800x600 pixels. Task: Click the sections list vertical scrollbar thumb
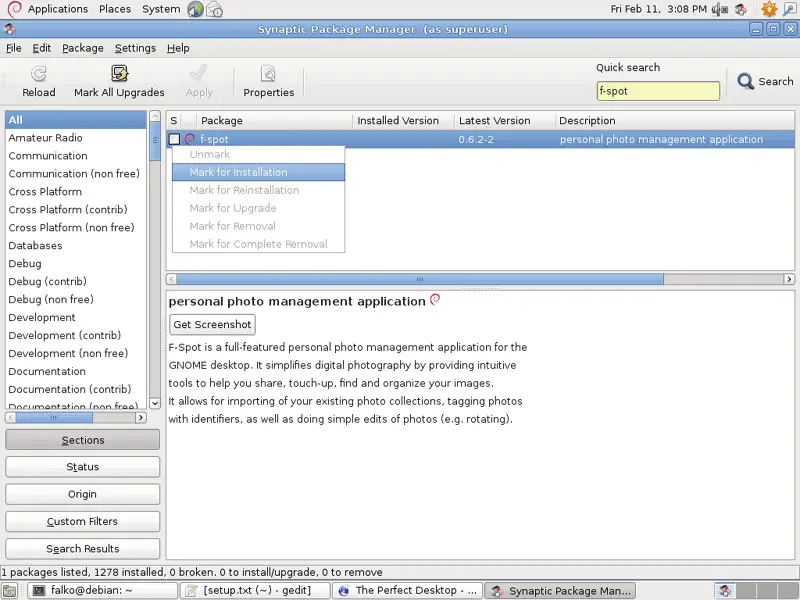click(x=155, y=141)
